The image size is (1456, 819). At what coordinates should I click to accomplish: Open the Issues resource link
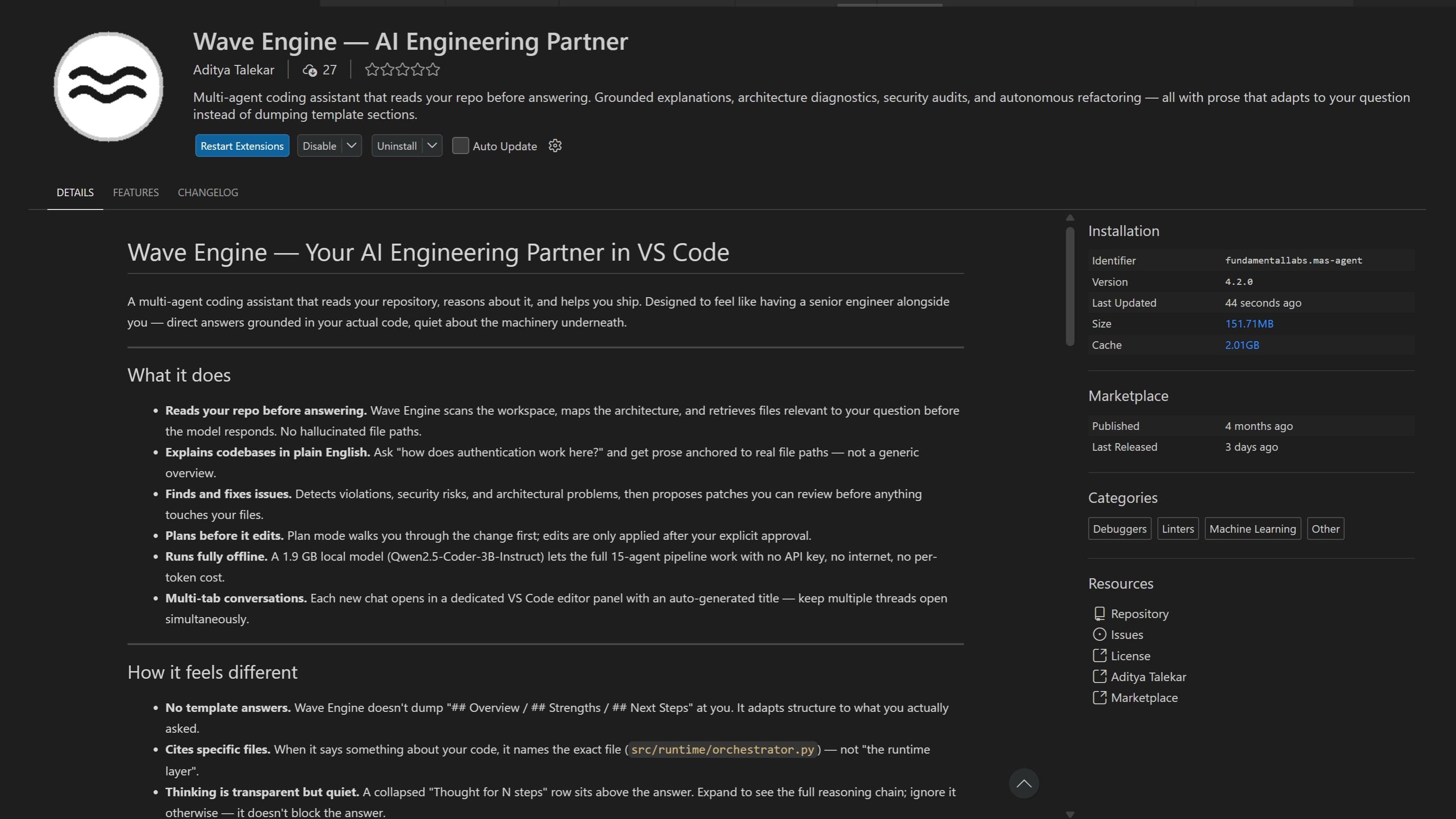1127,635
